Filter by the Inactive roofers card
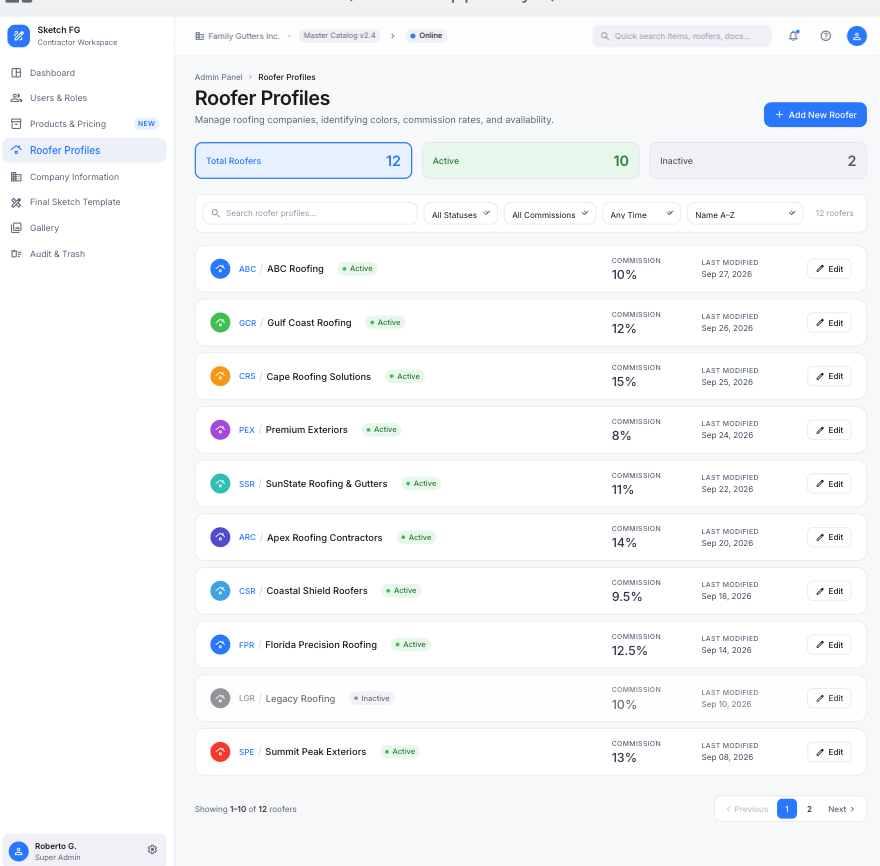This screenshot has height=866, width=880. coord(757,161)
